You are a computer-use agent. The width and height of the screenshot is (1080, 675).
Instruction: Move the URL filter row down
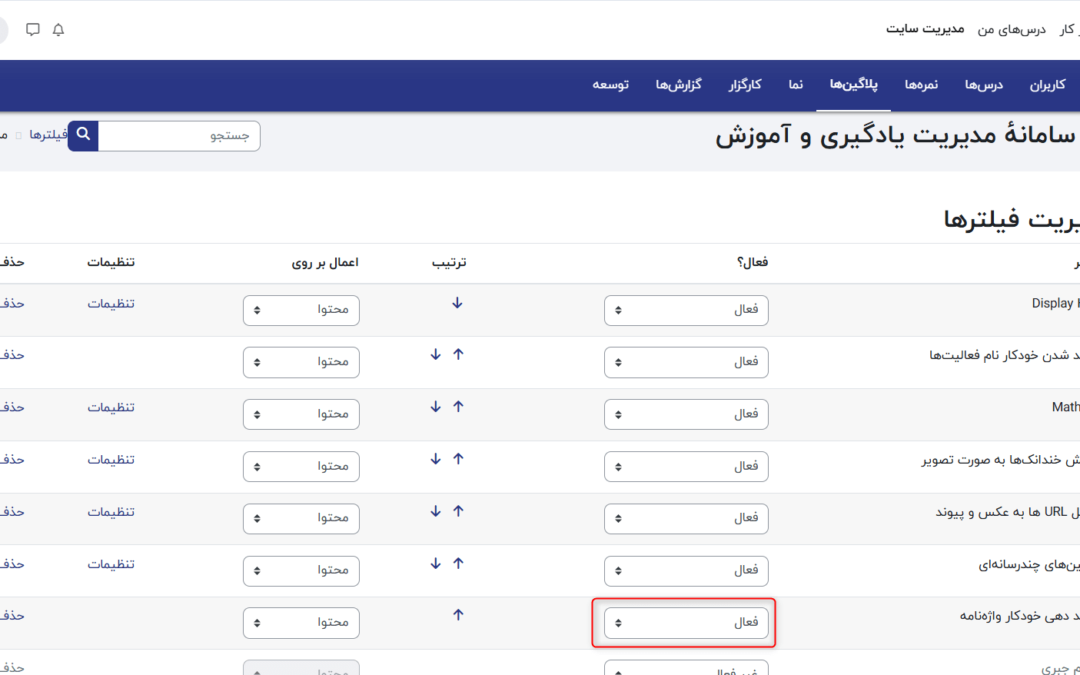click(x=435, y=510)
